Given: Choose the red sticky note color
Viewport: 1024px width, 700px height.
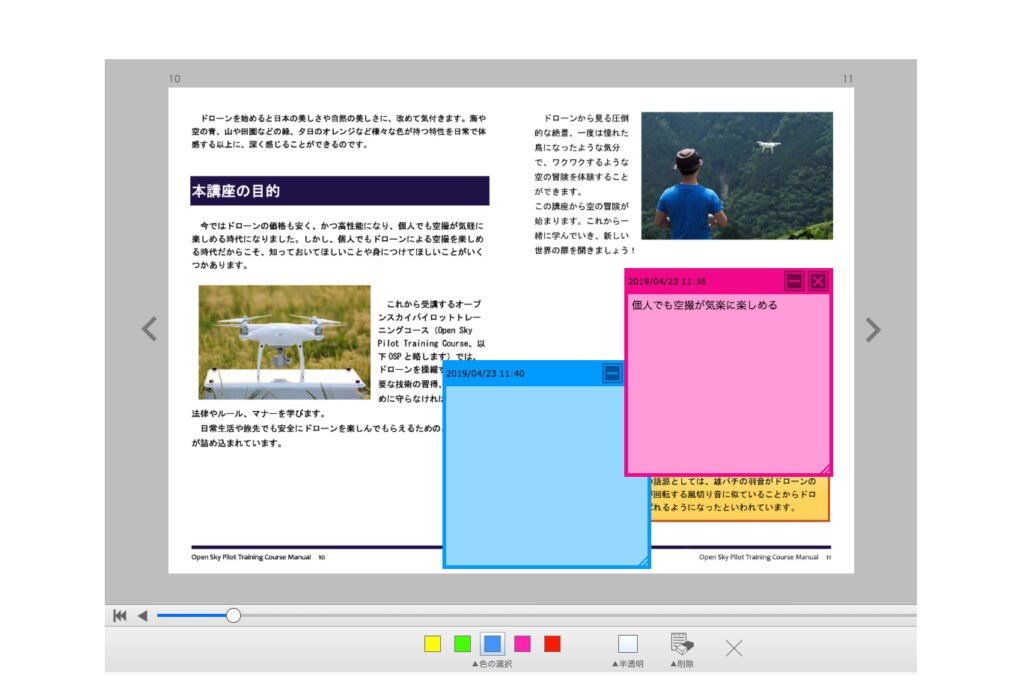Looking at the screenshot, I should tap(552, 644).
